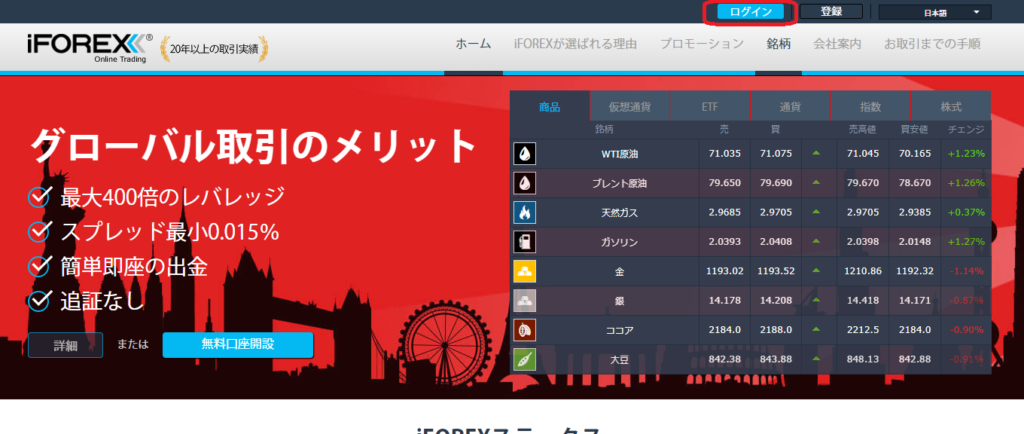
Task: Click the 大豆 soybean icon
Action: point(525,359)
